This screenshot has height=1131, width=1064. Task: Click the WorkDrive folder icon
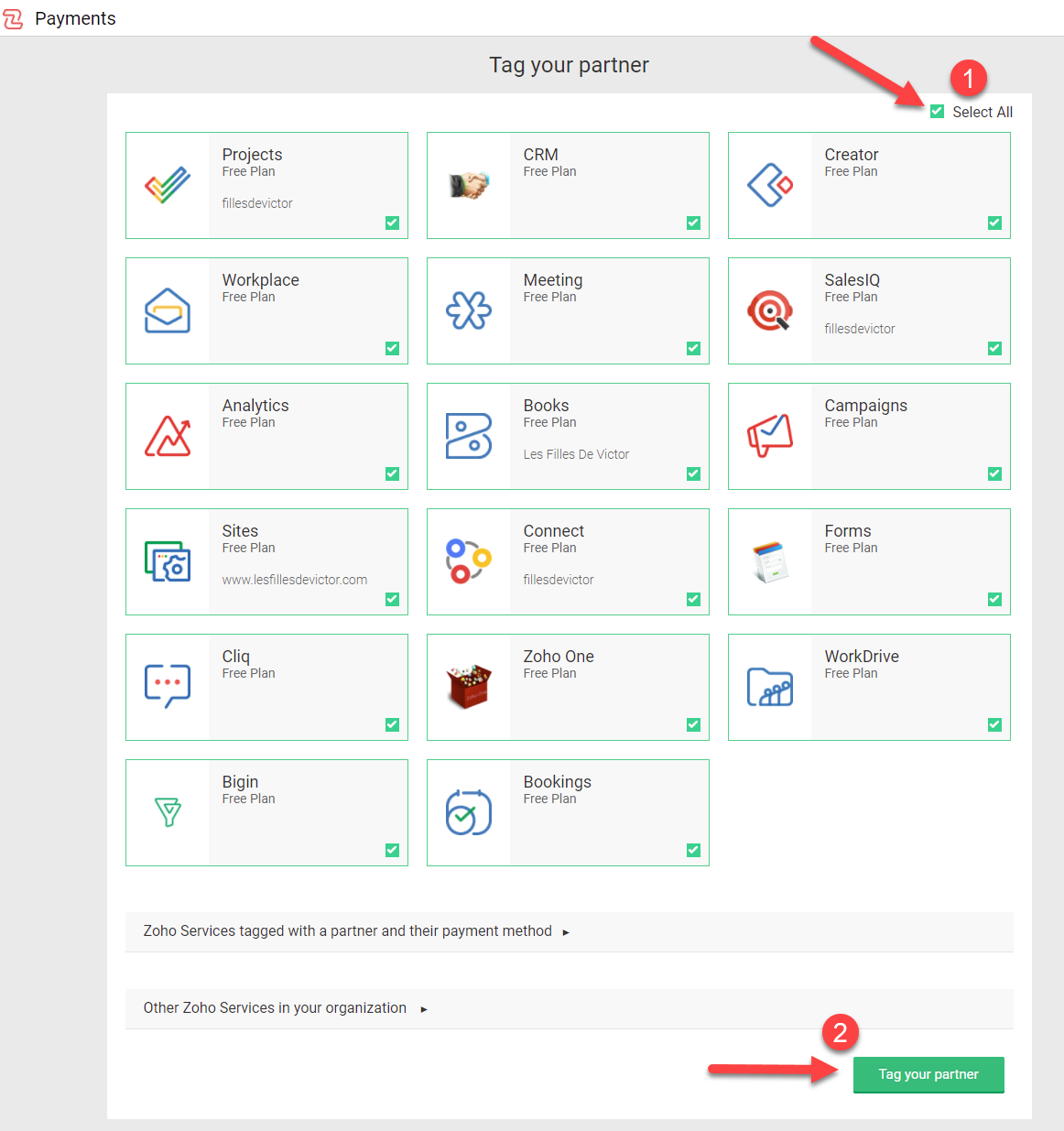click(770, 687)
